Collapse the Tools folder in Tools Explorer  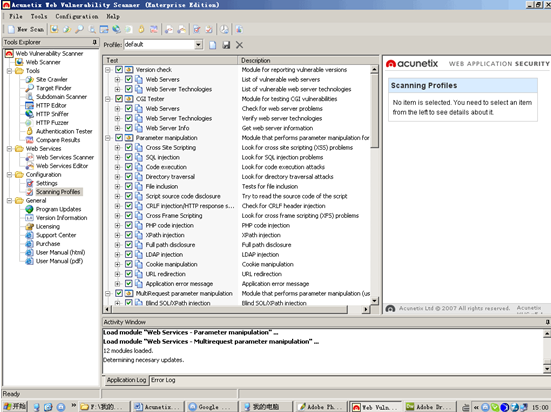click(9, 71)
